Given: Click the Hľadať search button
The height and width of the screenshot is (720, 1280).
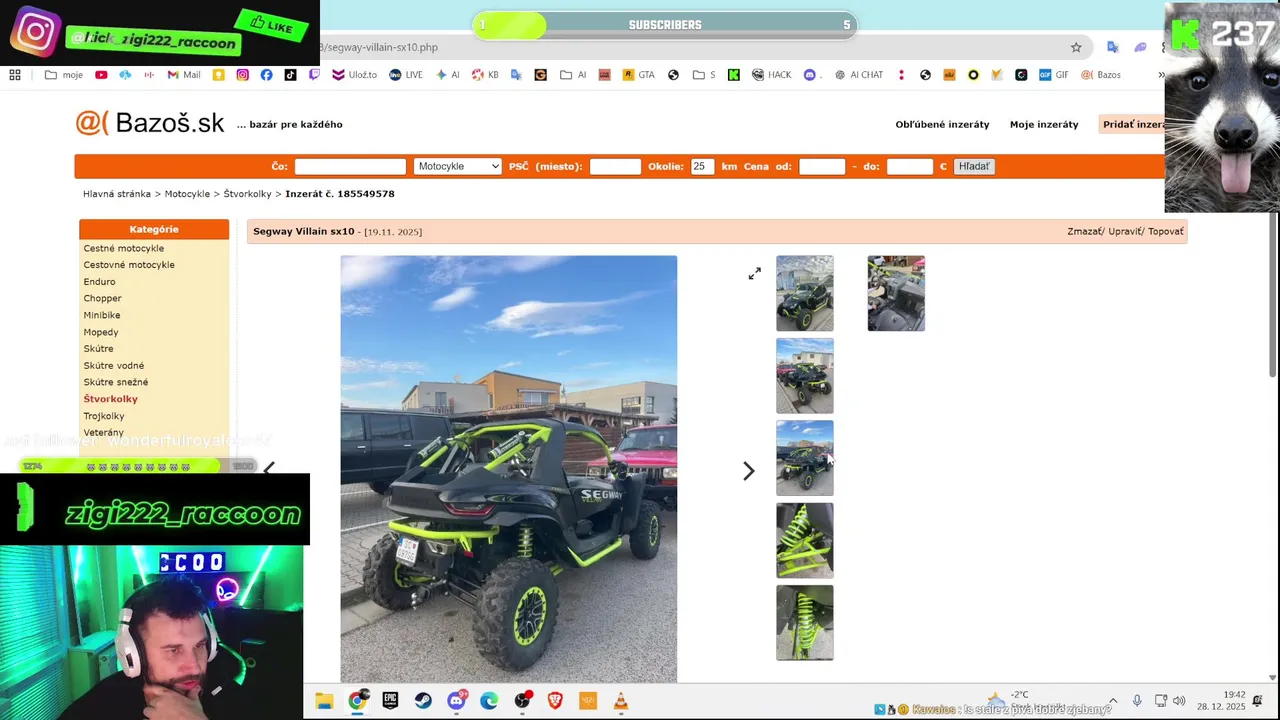Looking at the screenshot, I should [x=973, y=166].
